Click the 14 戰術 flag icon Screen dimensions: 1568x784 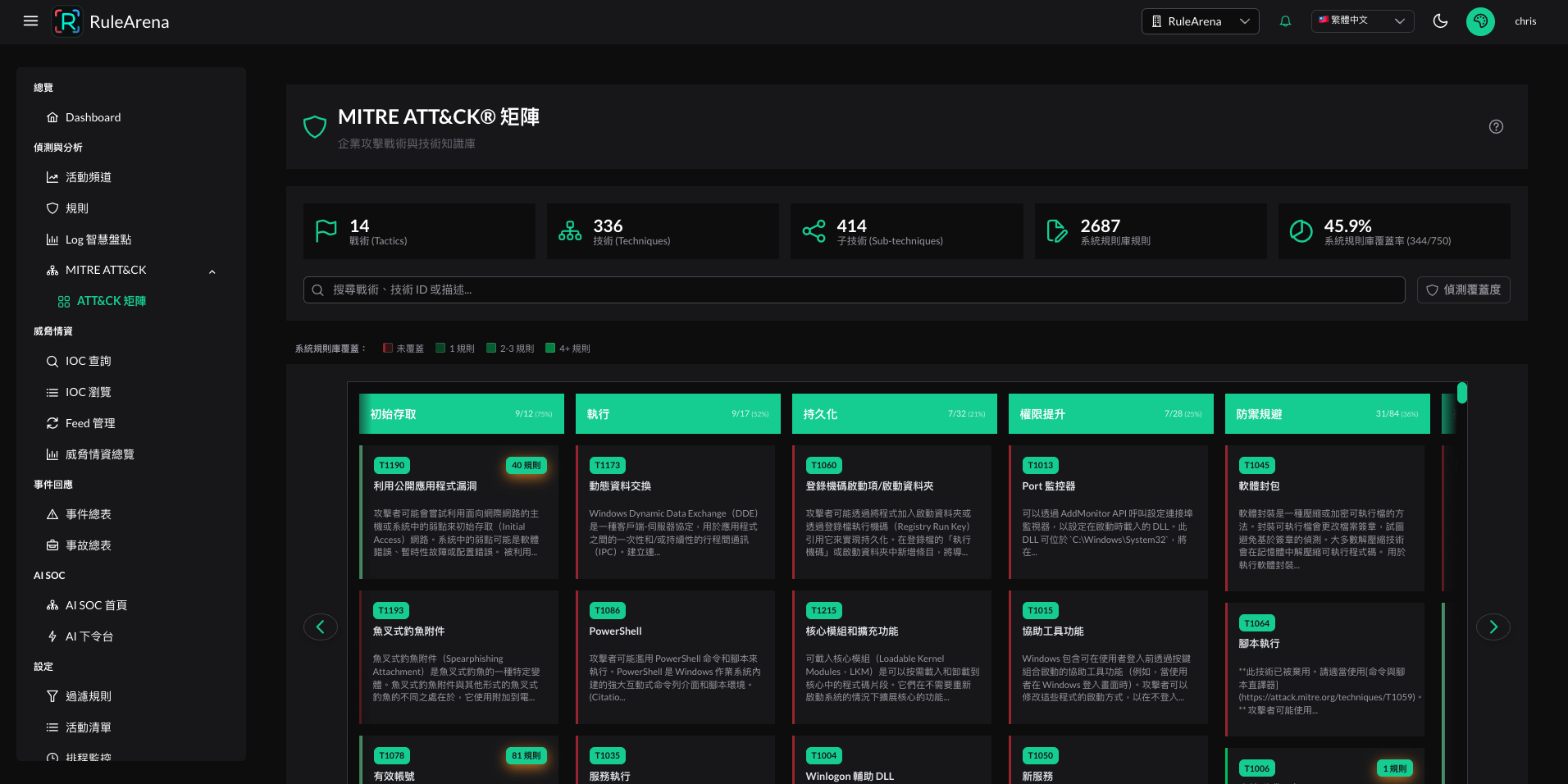pyautogui.click(x=326, y=231)
